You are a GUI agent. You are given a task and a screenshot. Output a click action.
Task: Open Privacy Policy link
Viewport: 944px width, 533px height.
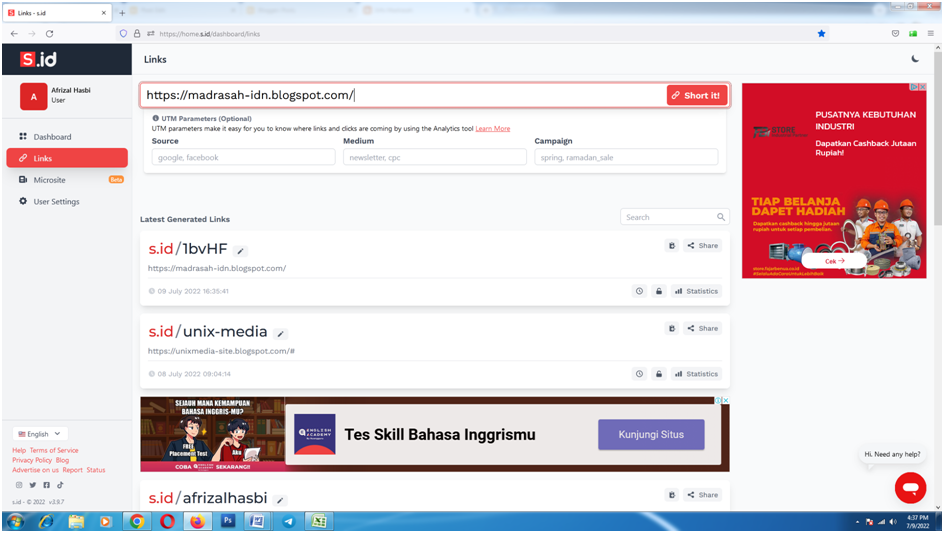(x=32, y=460)
